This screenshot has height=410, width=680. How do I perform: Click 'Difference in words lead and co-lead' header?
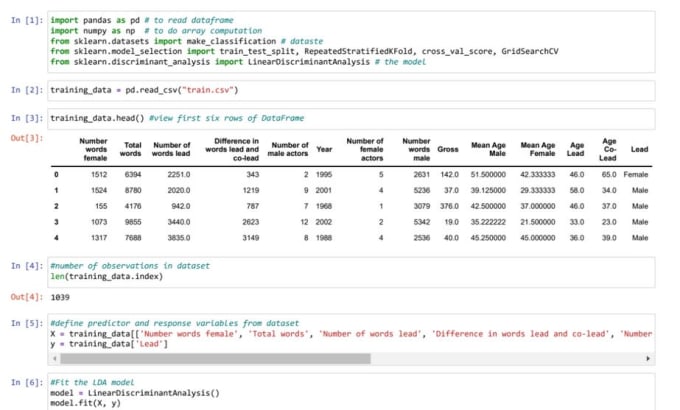[x=232, y=149]
